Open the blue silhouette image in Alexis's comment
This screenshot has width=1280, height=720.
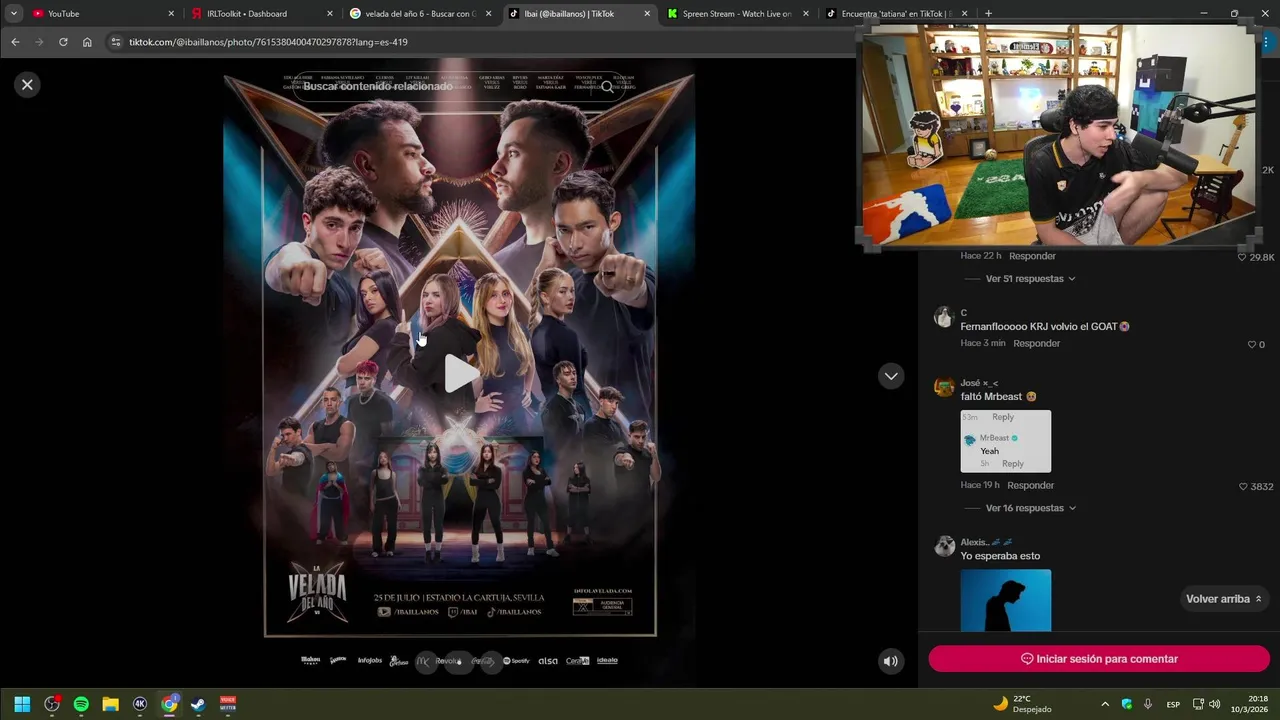click(1006, 600)
